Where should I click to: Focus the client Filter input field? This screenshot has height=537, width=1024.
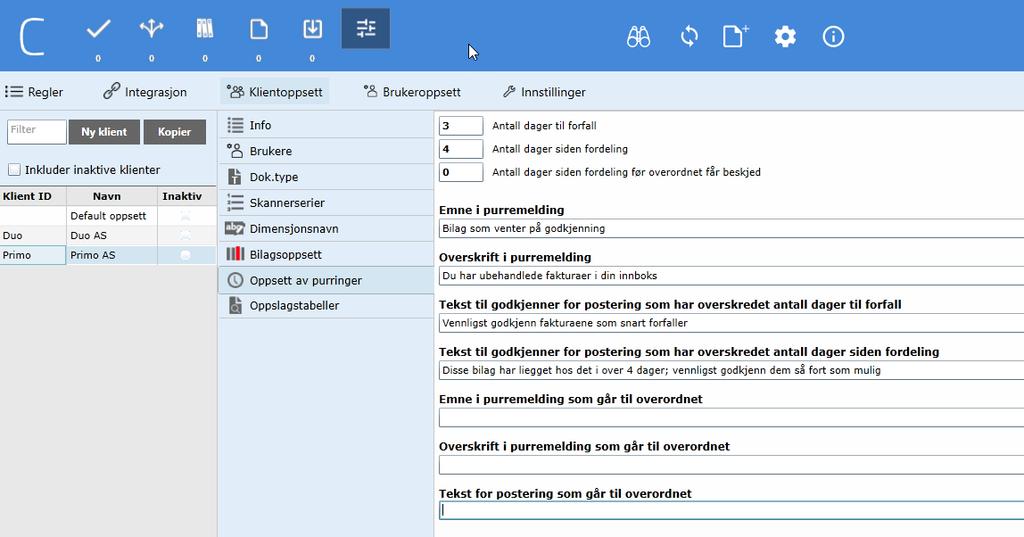(37, 131)
